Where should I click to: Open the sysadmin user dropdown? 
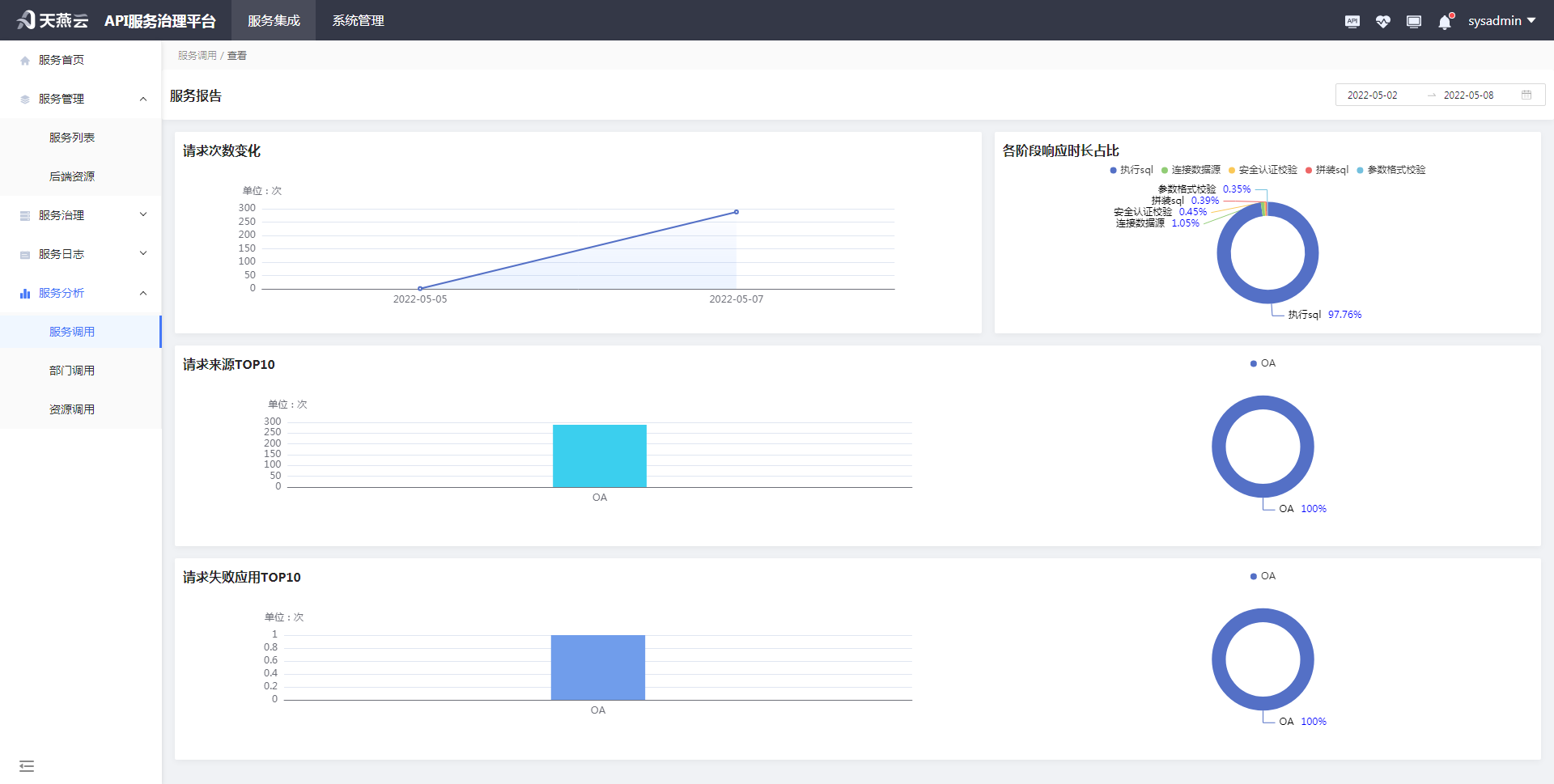(1501, 21)
